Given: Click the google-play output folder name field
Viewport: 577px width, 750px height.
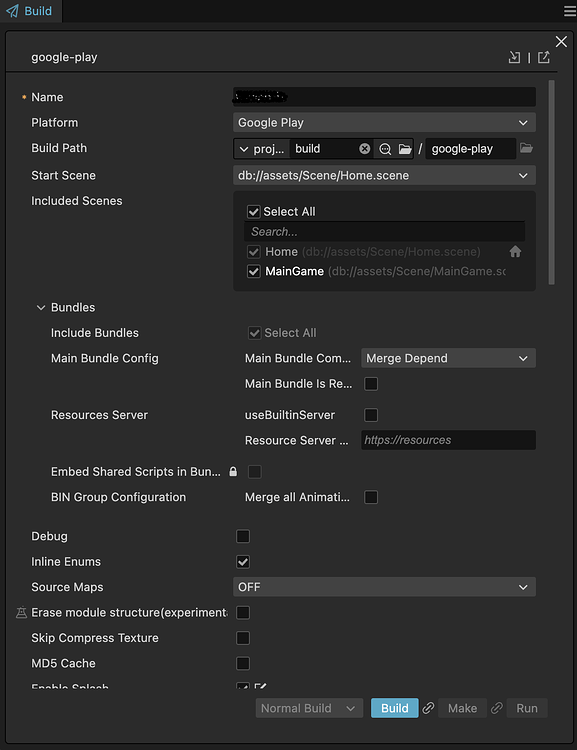Looking at the screenshot, I should [x=471, y=149].
